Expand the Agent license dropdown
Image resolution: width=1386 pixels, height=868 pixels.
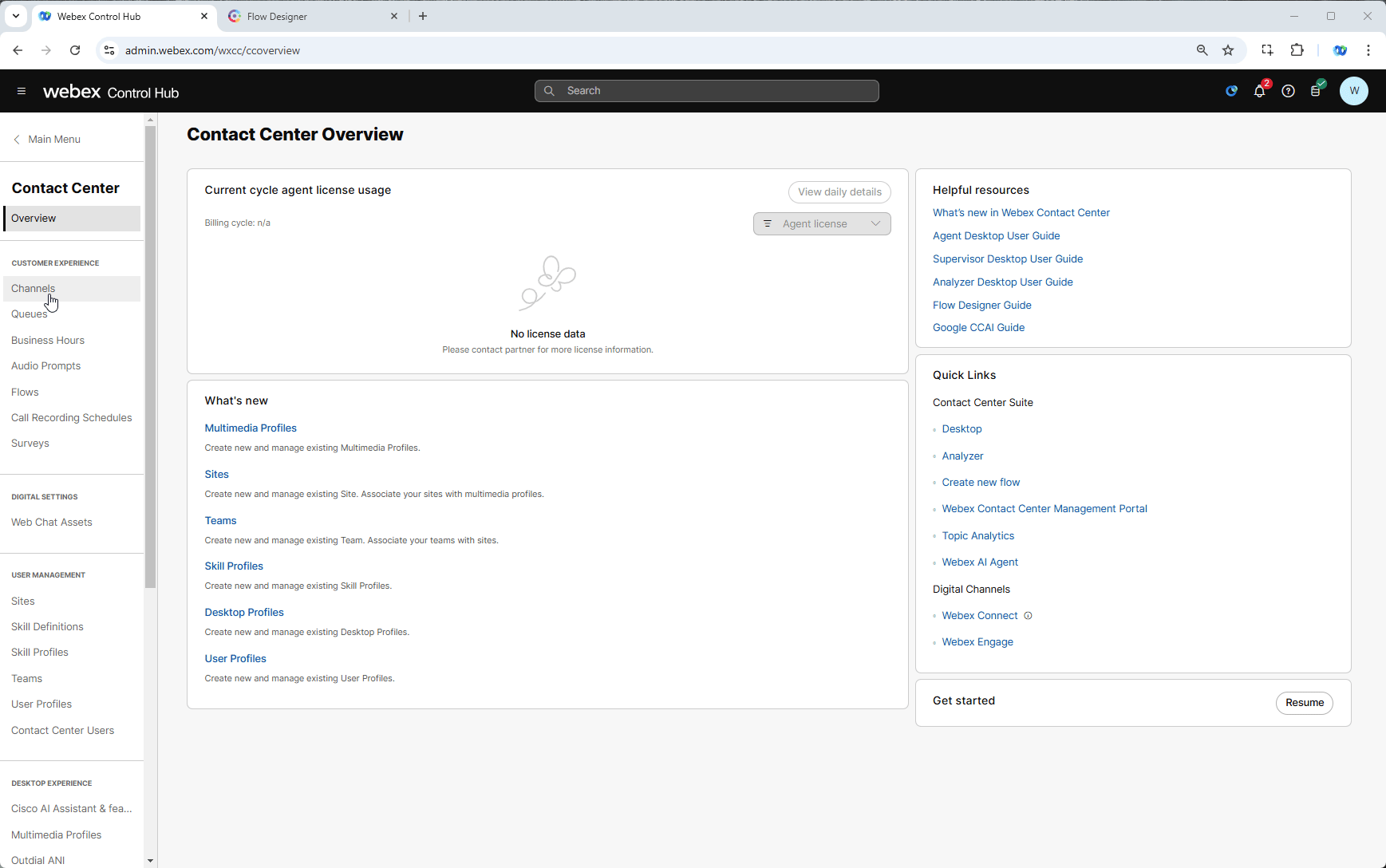point(822,224)
